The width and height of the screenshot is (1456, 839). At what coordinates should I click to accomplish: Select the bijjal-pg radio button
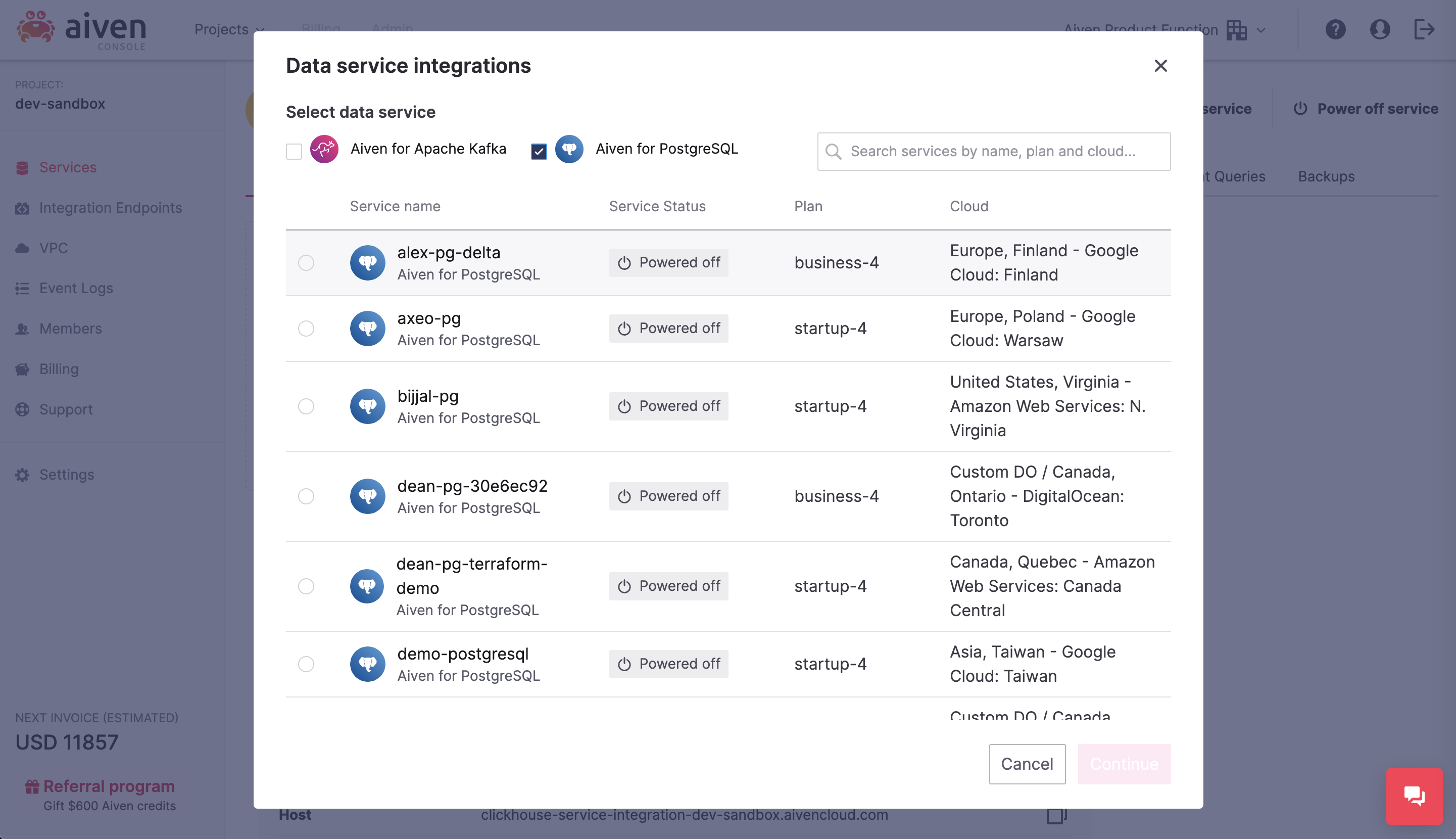(306, 406)
